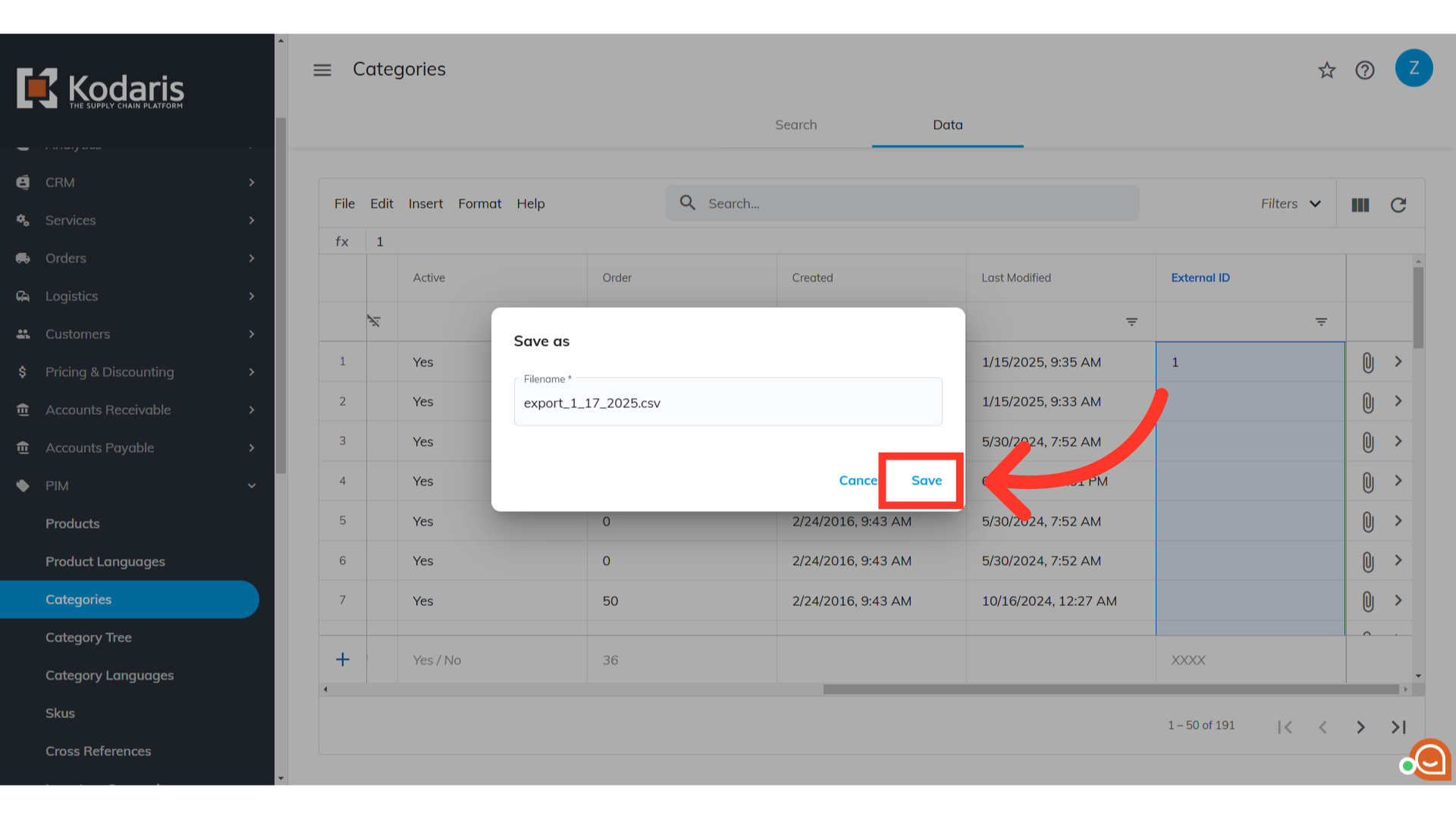Open the External ID column filter

coord(1321,322)
